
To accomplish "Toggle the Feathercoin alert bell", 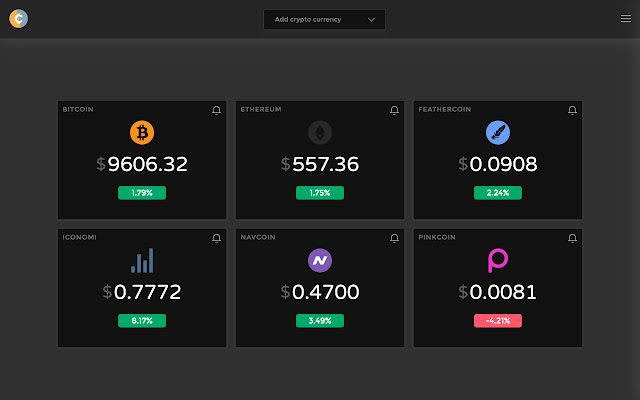I will tap(572, 110).
